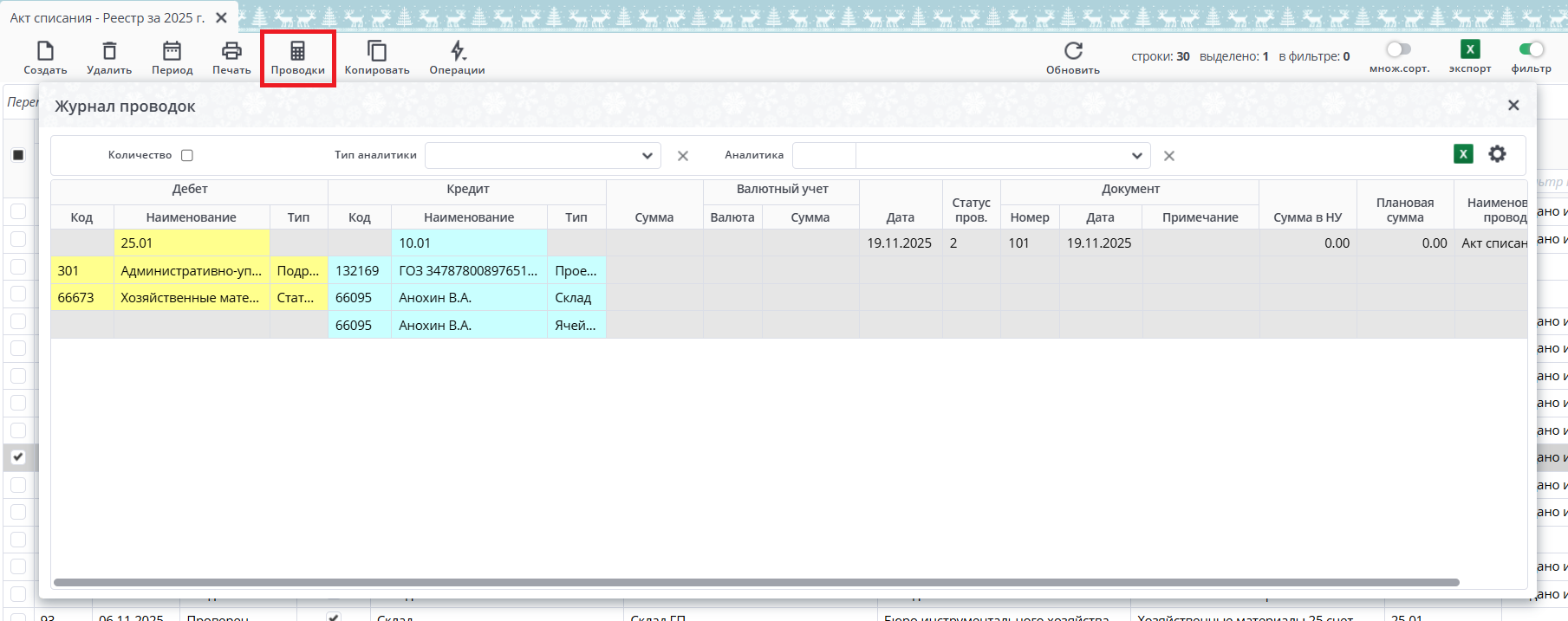Click the Обновить refresh icon
Image resolution: width=1568 pixels, height=621 pixels.
coord(1073,51)
